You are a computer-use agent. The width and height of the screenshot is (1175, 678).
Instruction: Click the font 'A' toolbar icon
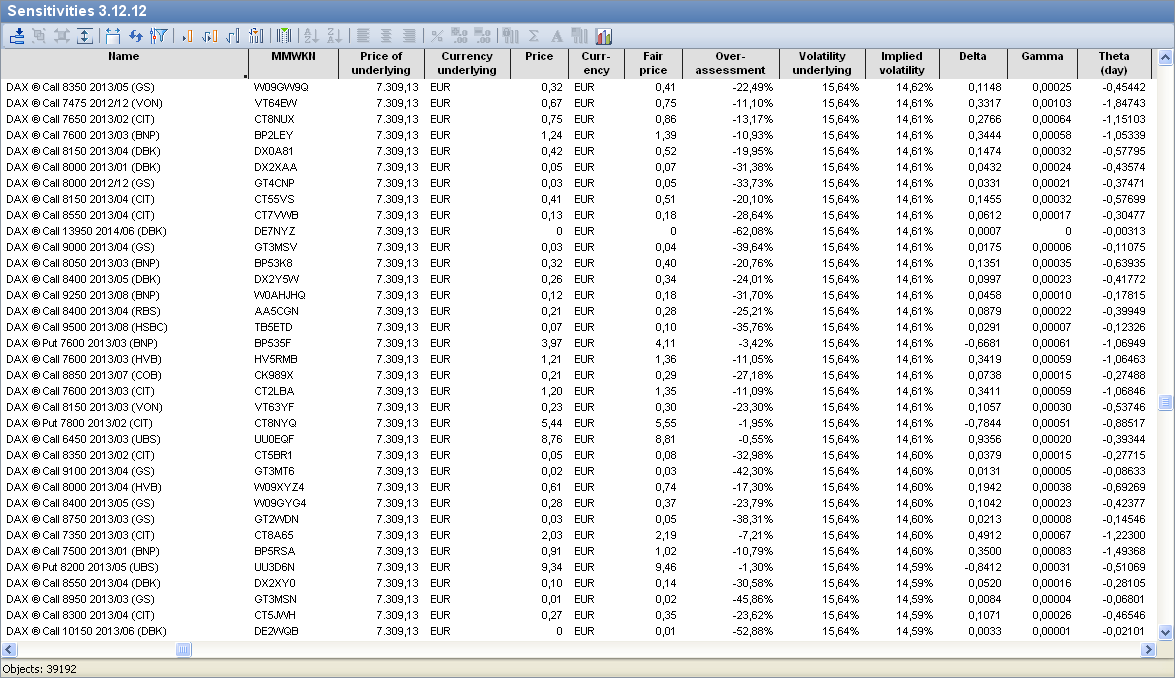click(557, 36)
